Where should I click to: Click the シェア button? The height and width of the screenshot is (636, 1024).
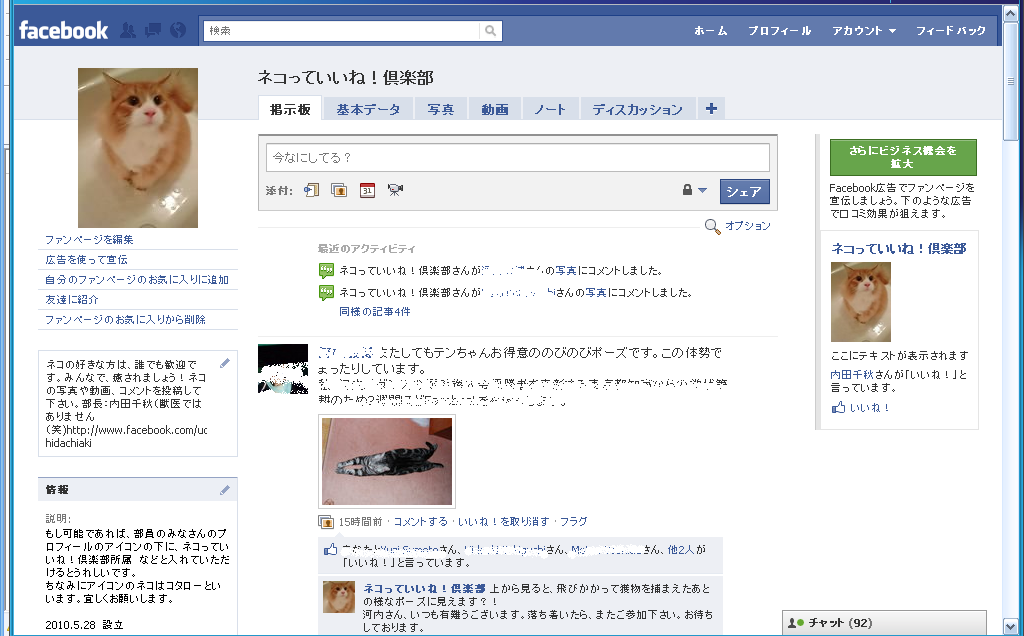[744, 191]
